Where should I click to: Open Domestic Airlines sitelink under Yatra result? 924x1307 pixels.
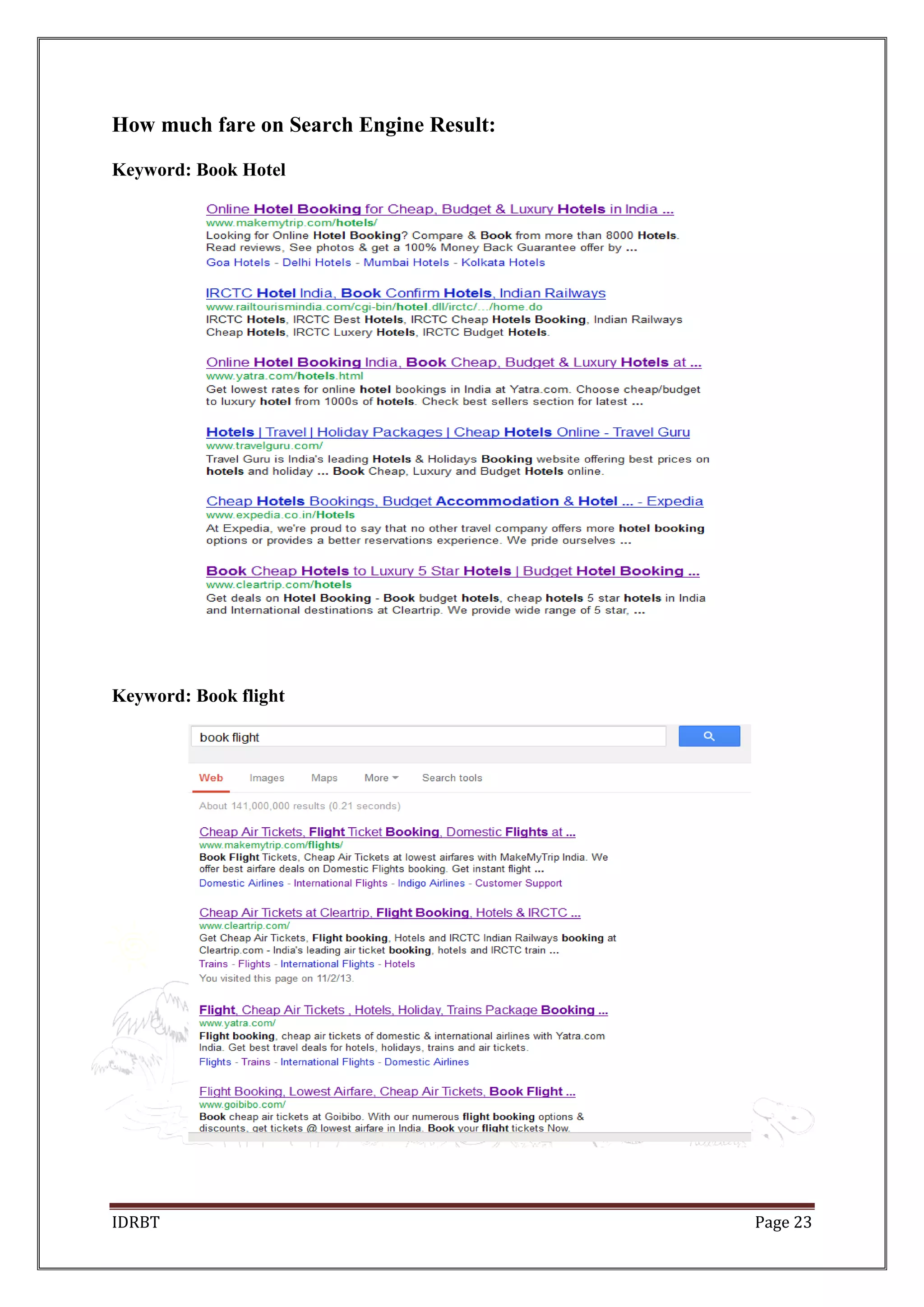[x=426, y=1062]
